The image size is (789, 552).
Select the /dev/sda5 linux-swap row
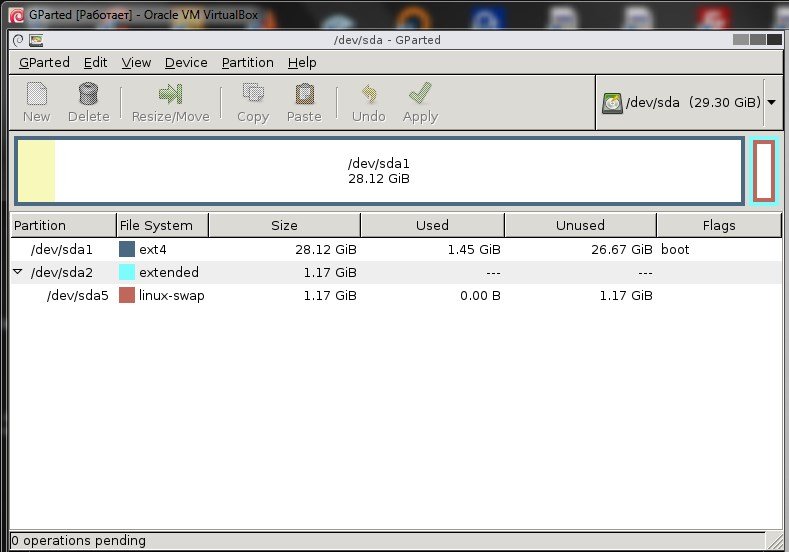point(300,295)
